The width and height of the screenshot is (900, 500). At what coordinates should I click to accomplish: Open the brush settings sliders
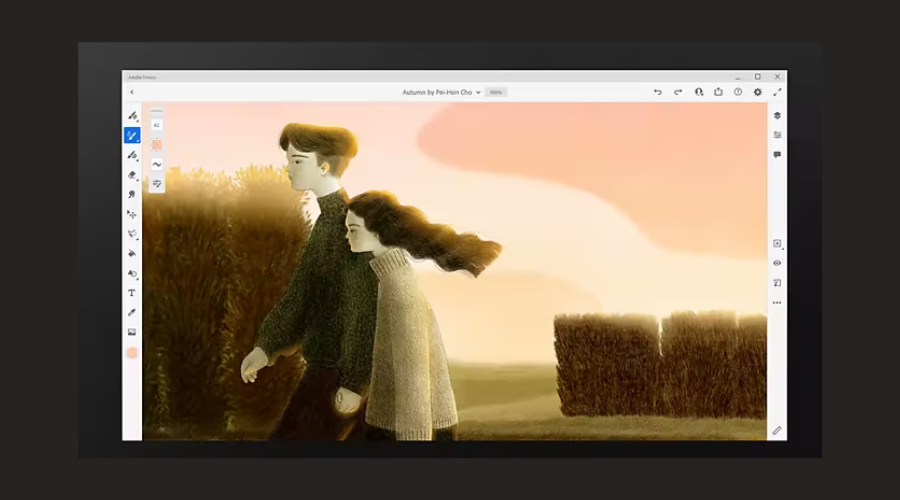click(x=157, y=184)
